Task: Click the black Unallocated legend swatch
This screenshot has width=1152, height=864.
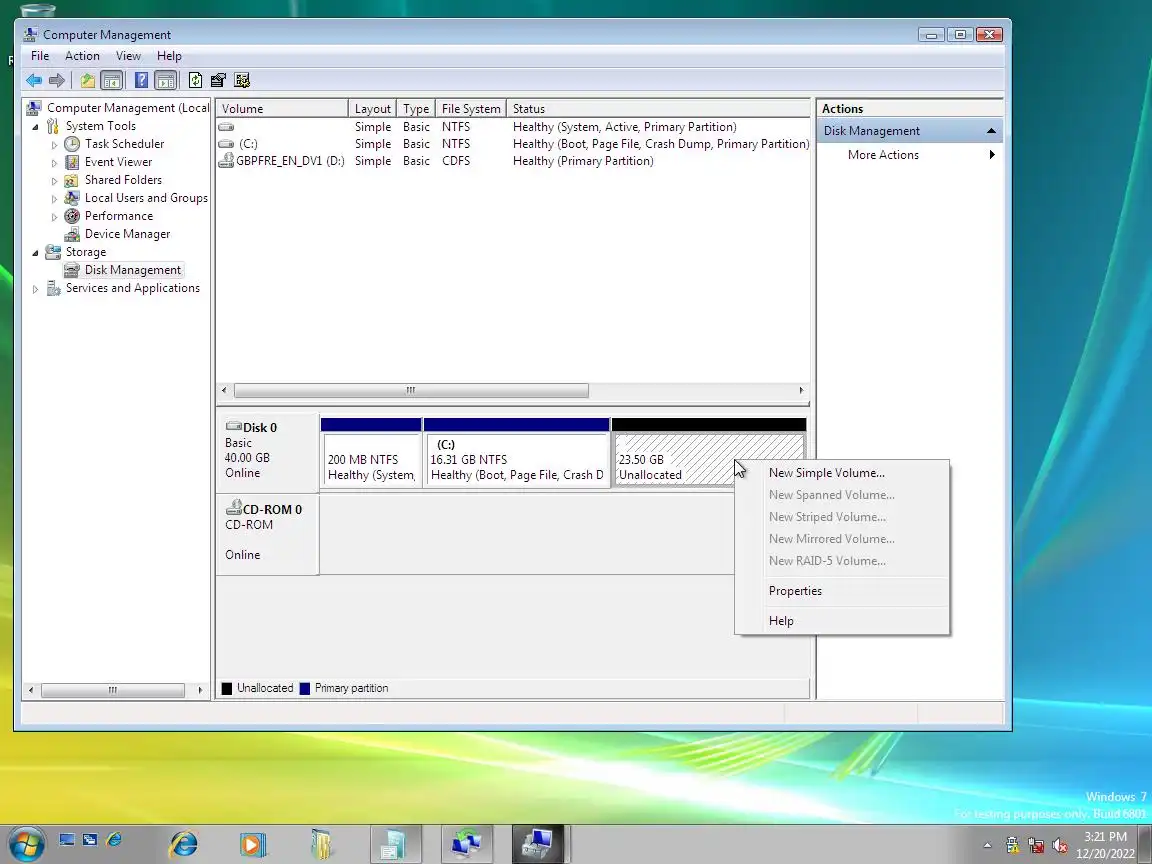Action: click(x=226, y=689)
